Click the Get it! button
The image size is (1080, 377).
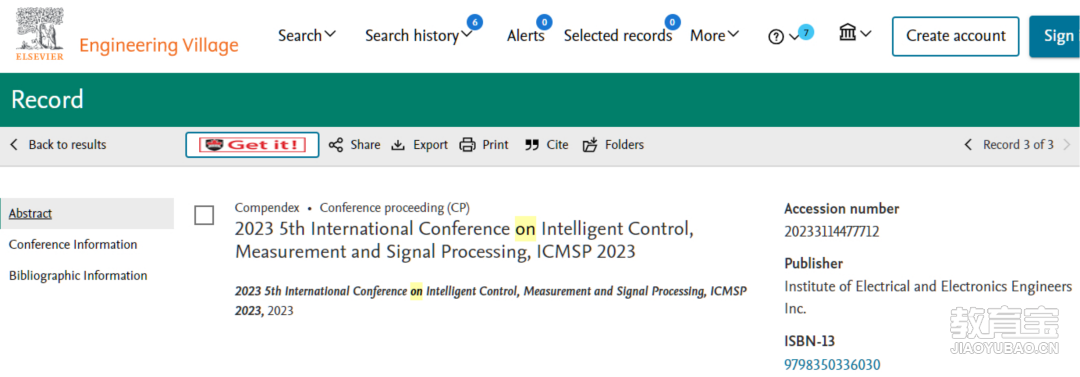point(252,145)
